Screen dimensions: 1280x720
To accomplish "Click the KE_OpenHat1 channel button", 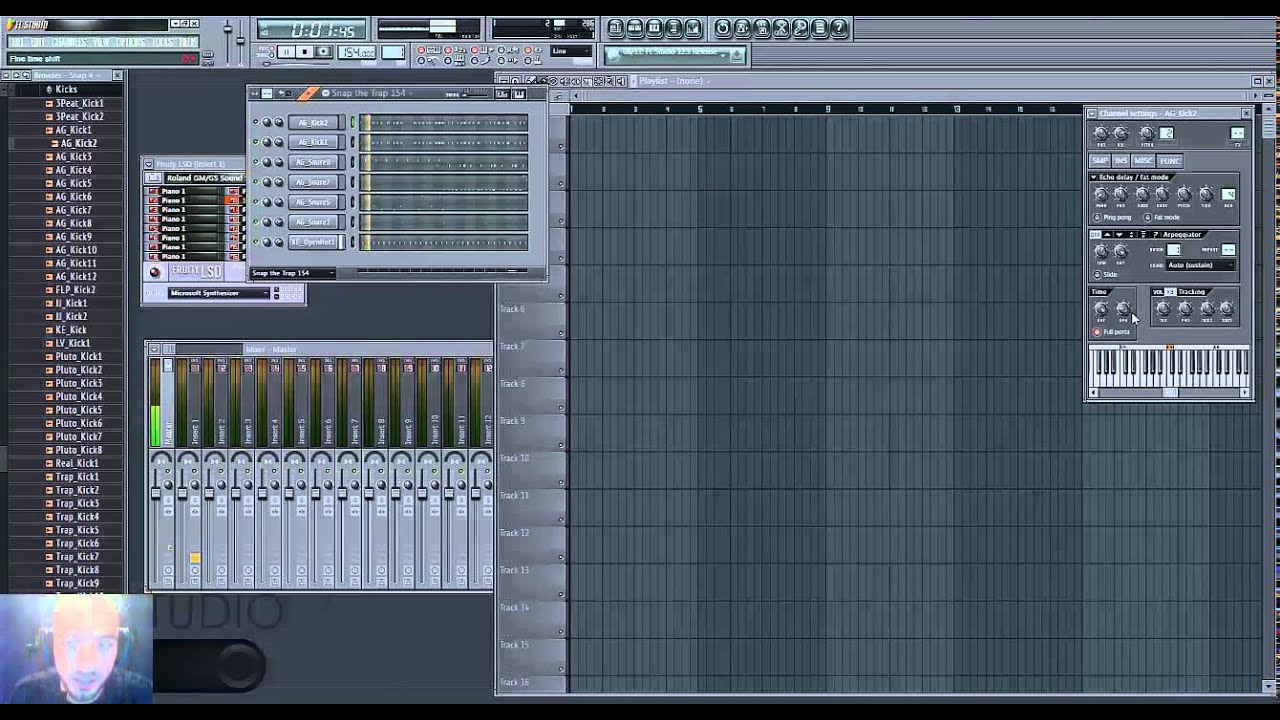I will 315,242.
